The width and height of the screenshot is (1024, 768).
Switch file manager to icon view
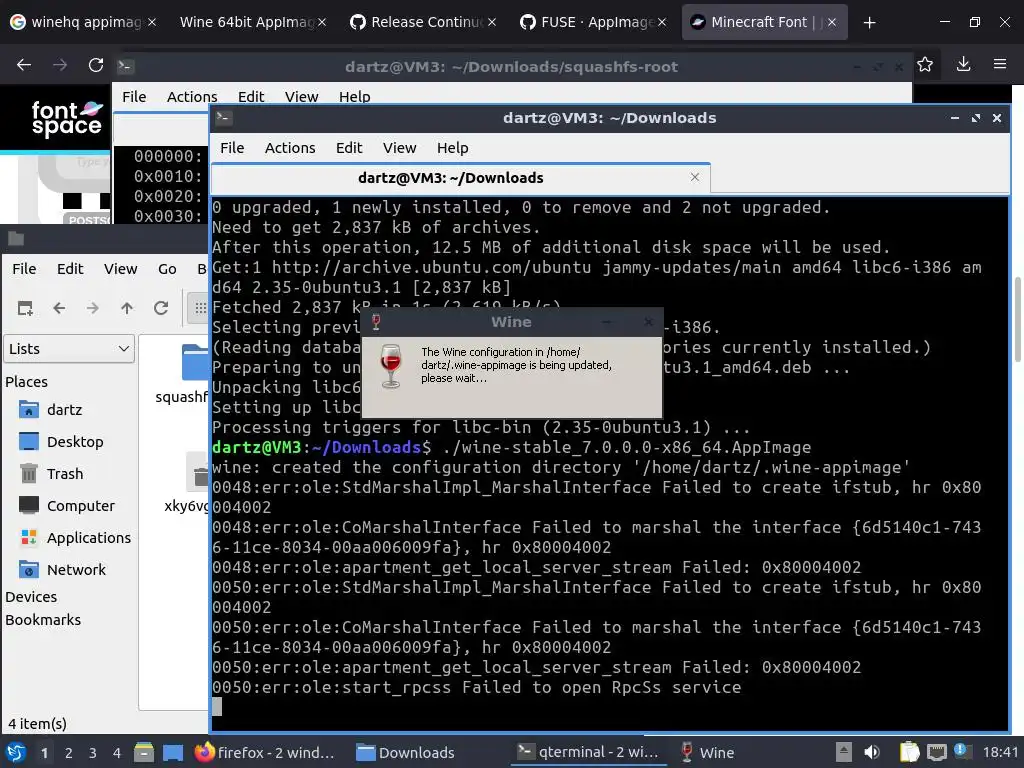[x=199, y=308]
